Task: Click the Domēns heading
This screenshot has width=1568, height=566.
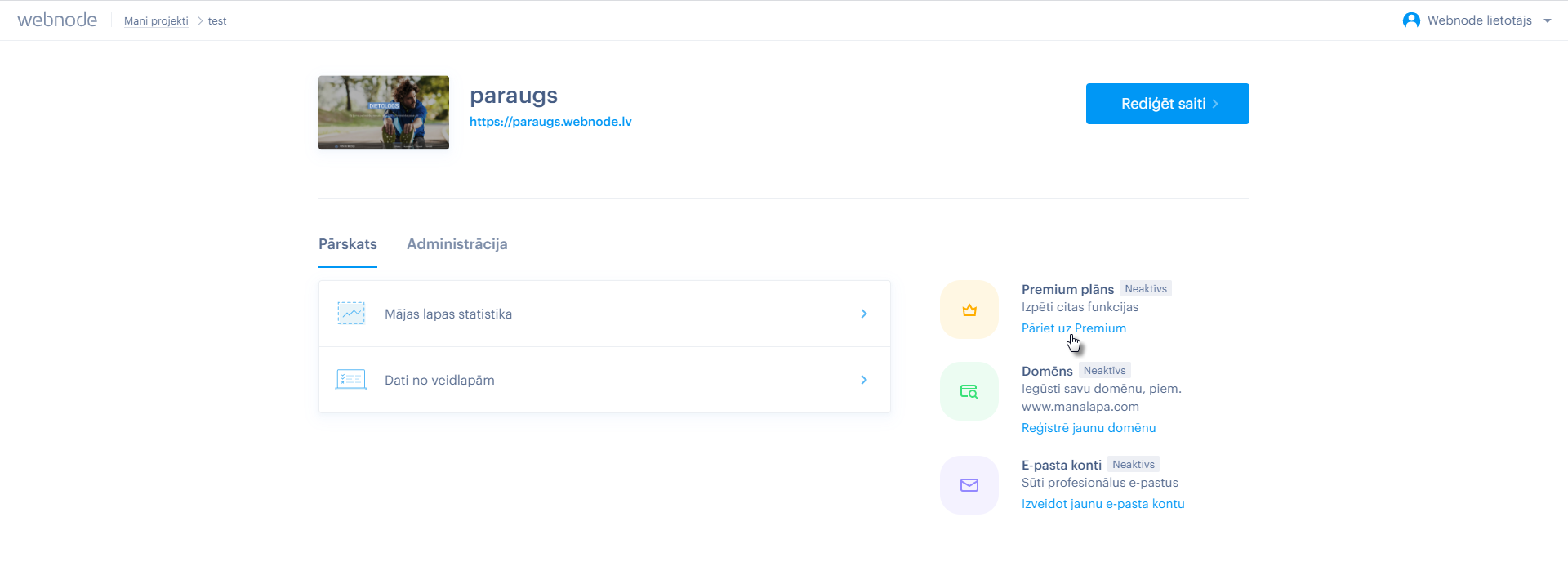Action: pos(1047,371)
